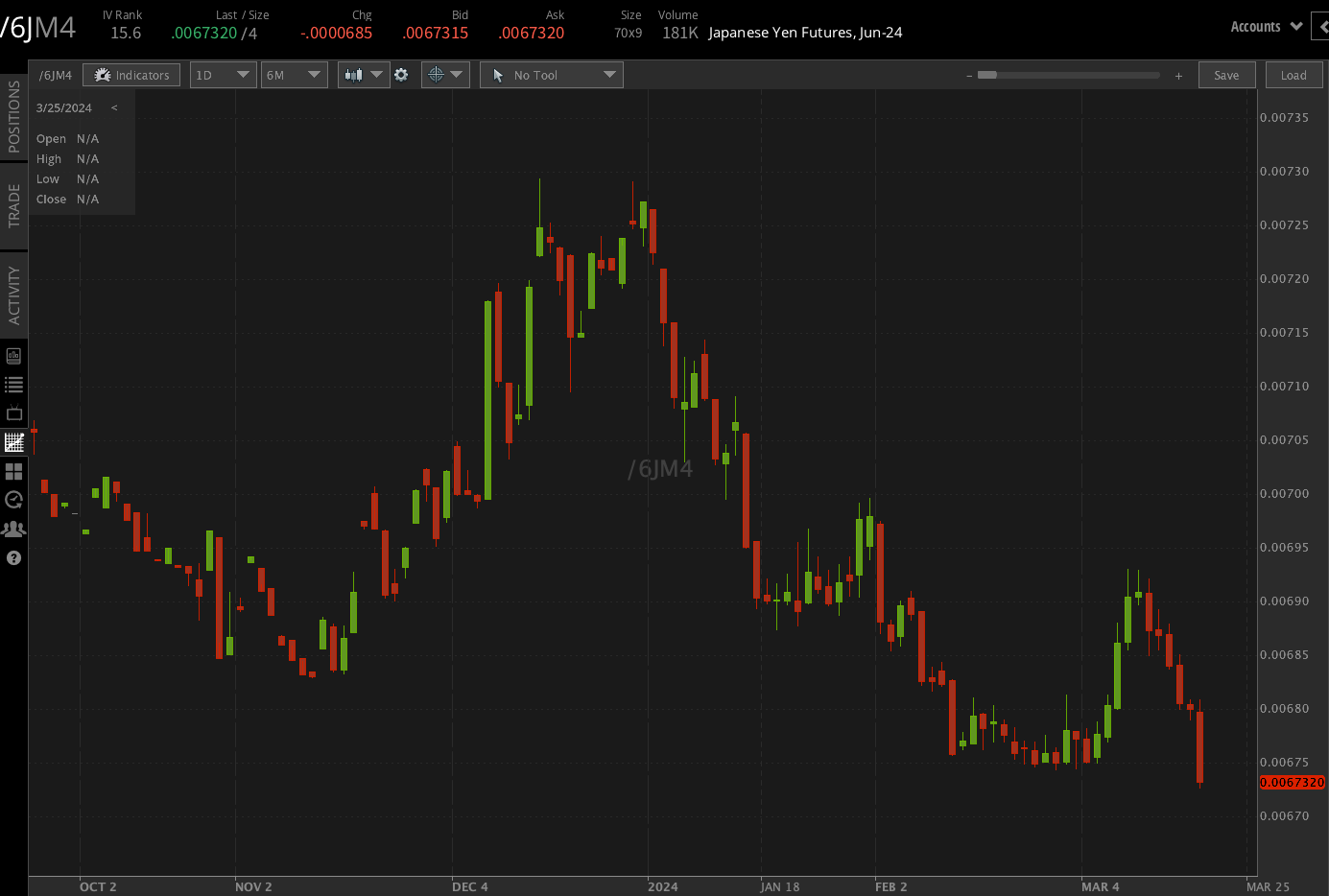Open the follow traders icon in sidebar
1329x896 pixels.
click(13, 529)
